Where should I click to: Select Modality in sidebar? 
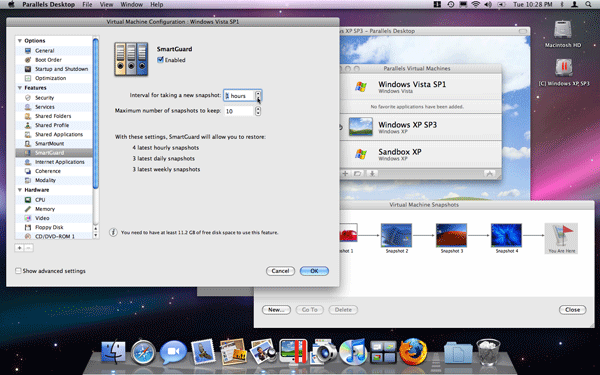[54, 180]
